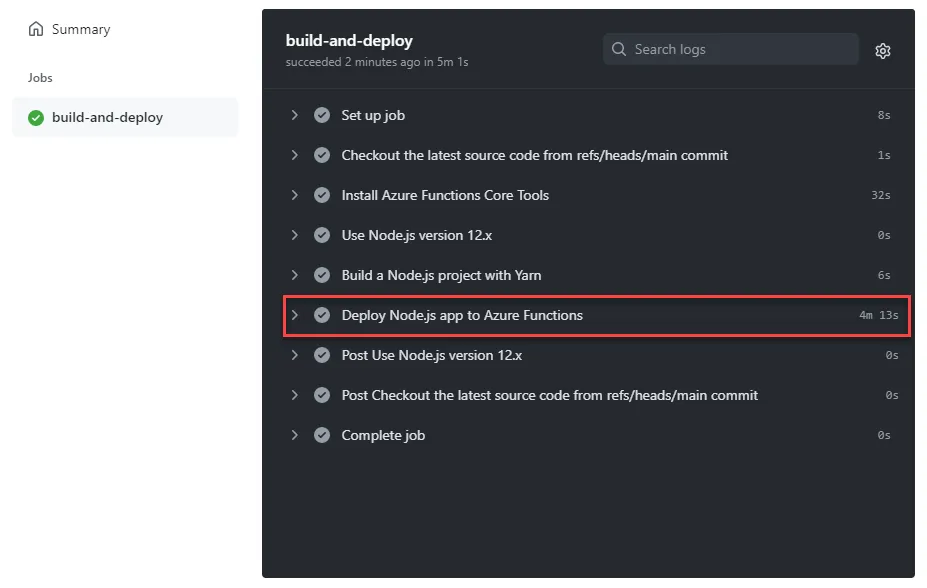
Task: Click the Post Checkout the latest source code label
Action: coord(549,395)
